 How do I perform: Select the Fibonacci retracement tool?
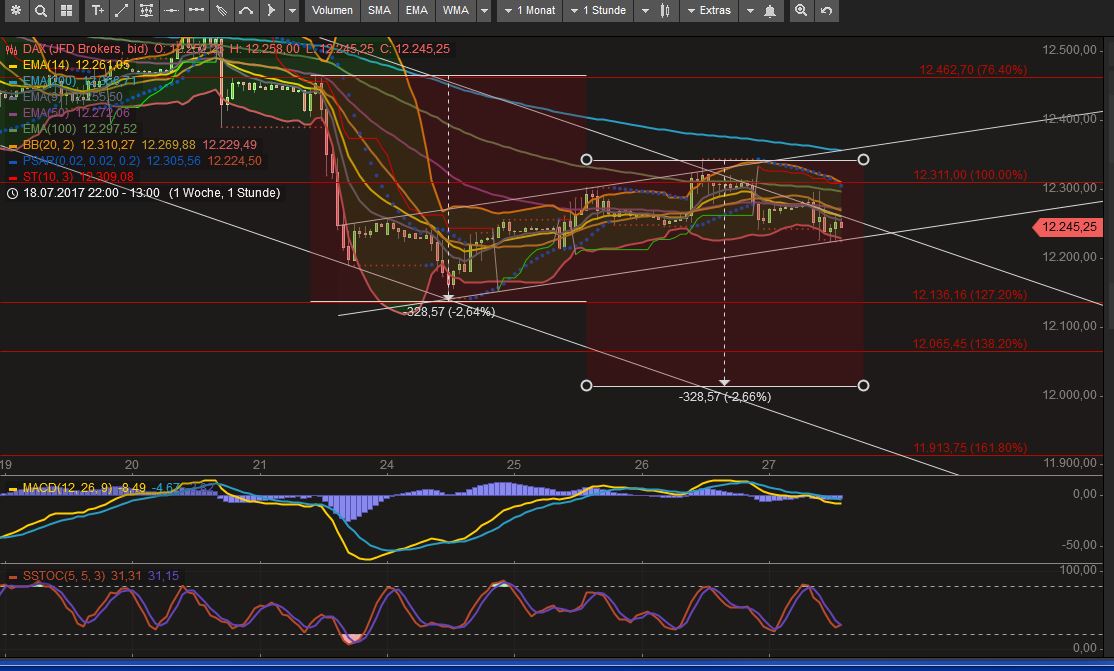coord(146,11)
